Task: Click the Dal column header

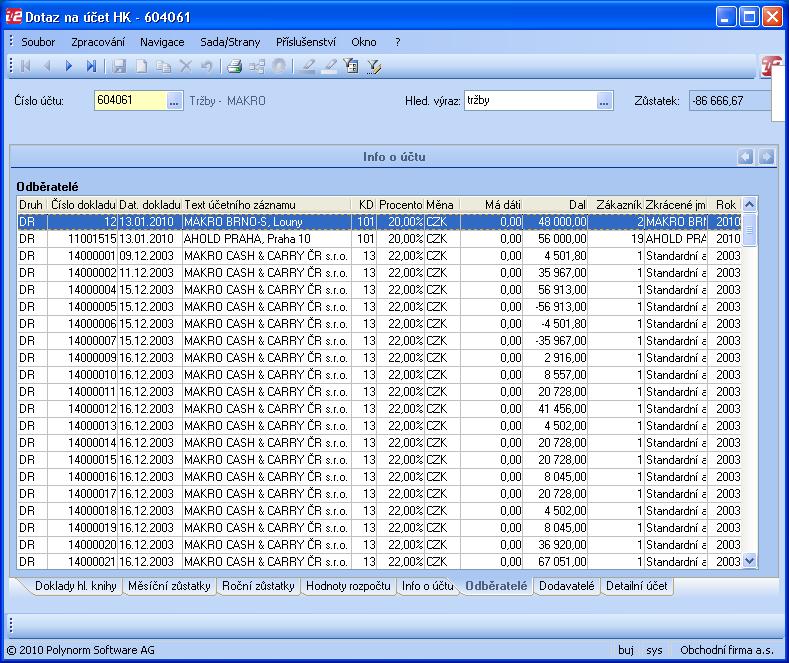Action: pyautogui.click(x=556, y=205)
